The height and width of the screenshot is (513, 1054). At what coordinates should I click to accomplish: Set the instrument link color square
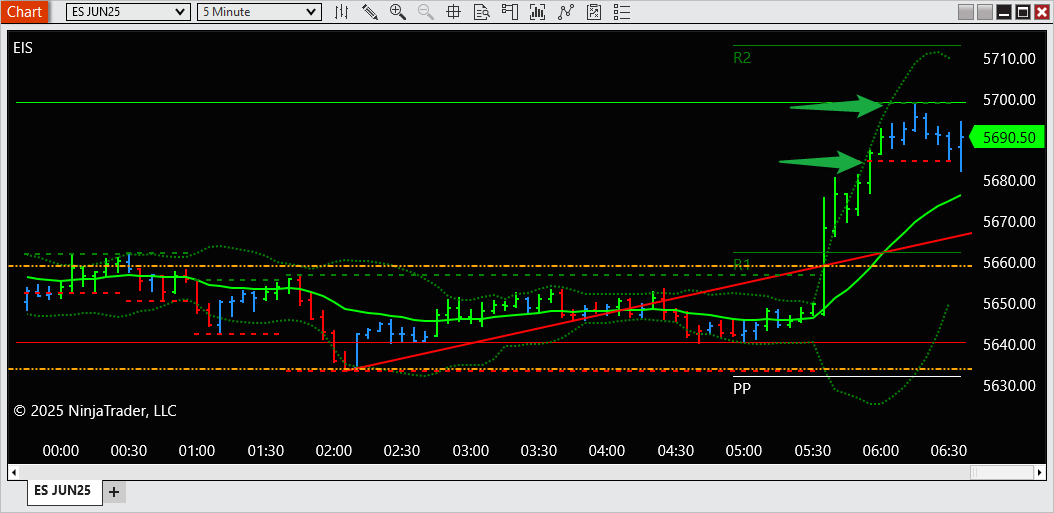(966, 12)
